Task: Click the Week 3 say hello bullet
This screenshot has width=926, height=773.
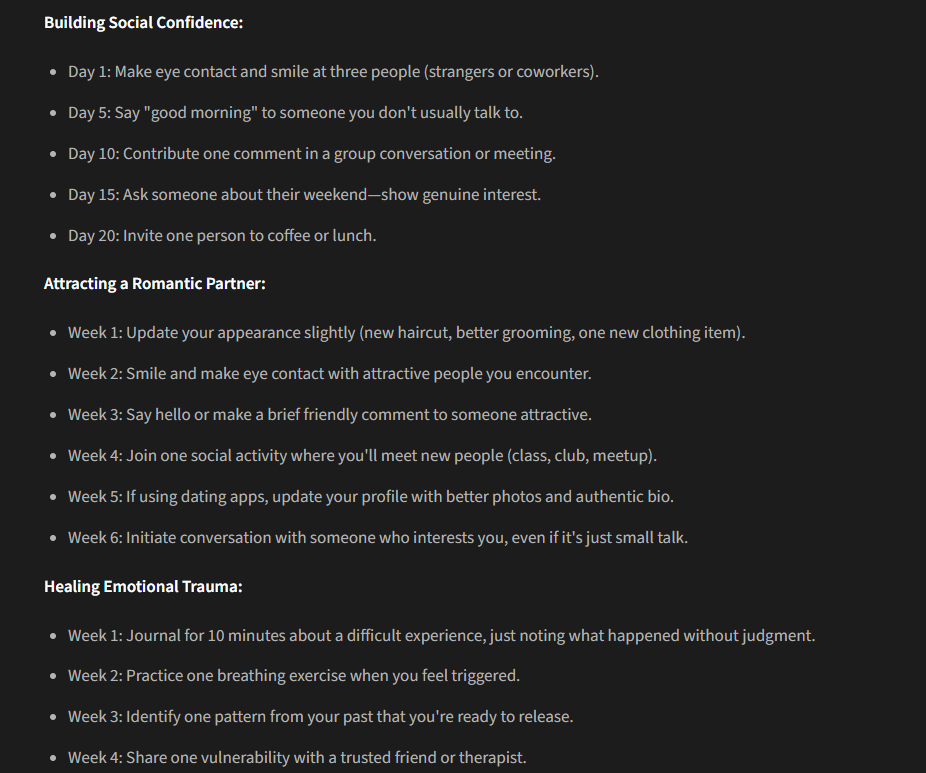Action: click(329, 415)
